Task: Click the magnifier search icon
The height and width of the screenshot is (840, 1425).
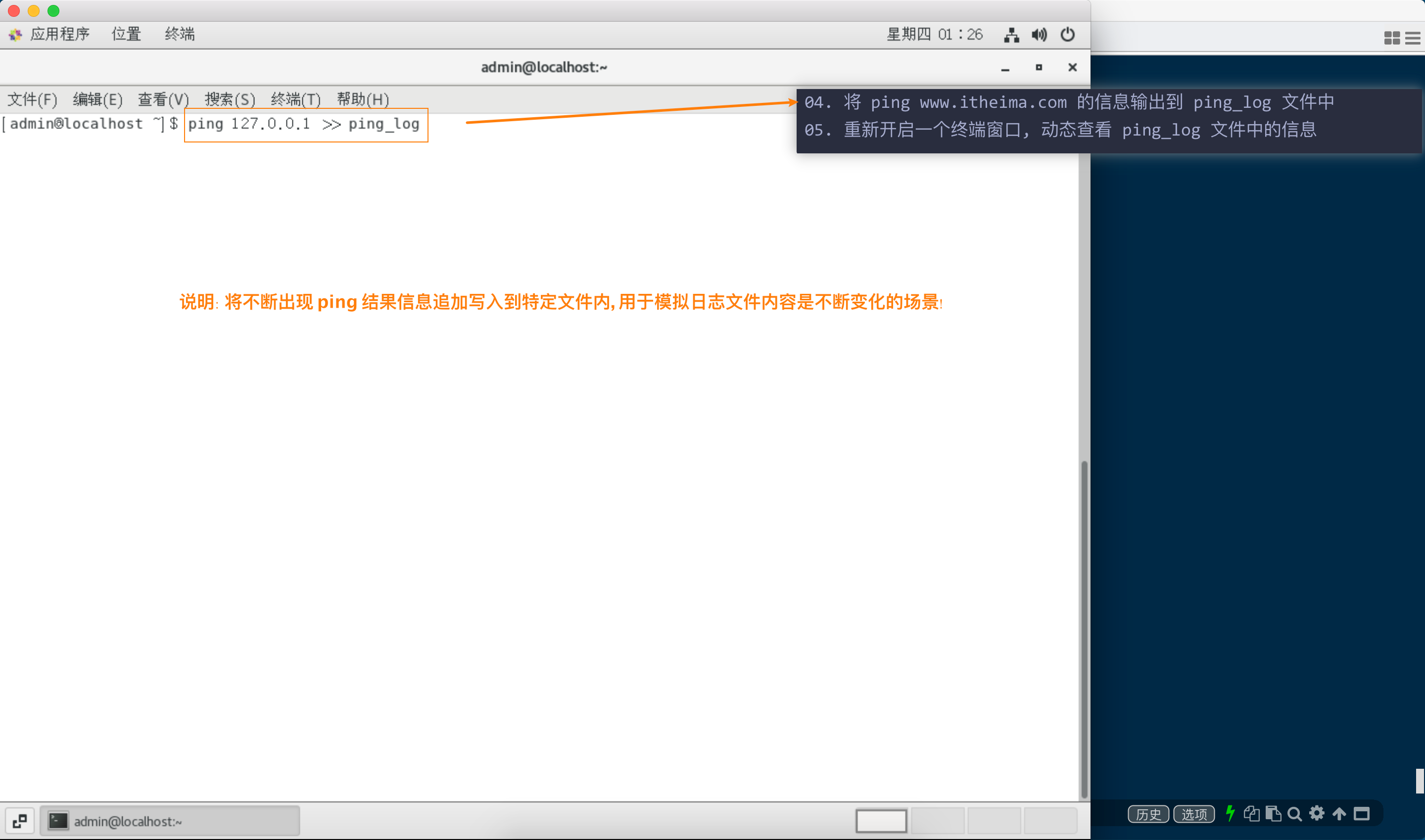Action: (x=1294, y=814)
